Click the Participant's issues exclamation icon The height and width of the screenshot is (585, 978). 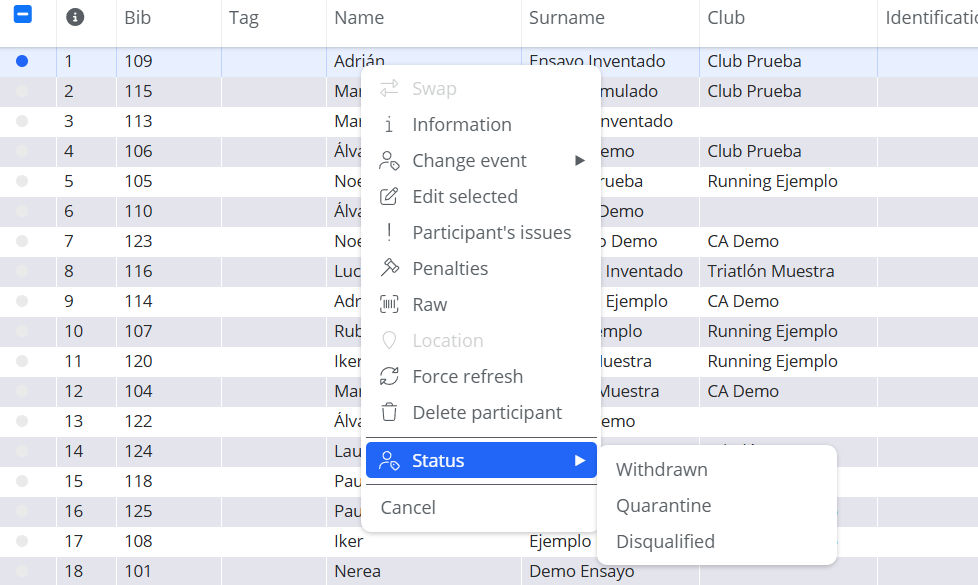[389, 233]
